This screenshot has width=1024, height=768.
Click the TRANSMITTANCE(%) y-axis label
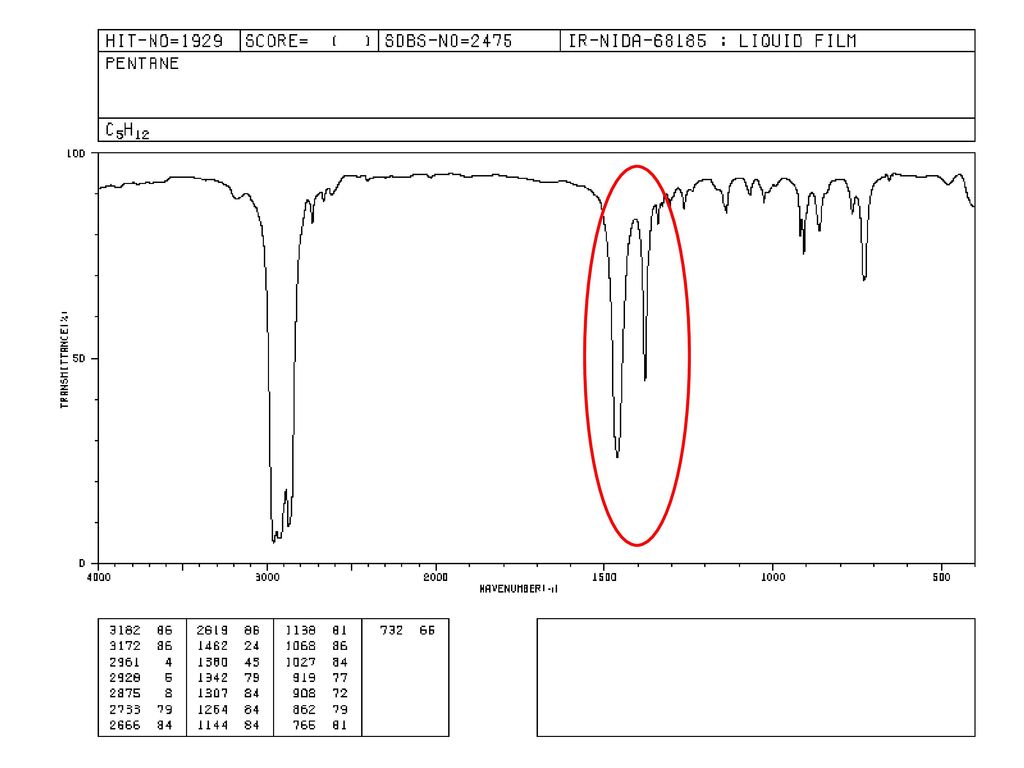pos(64,359)
